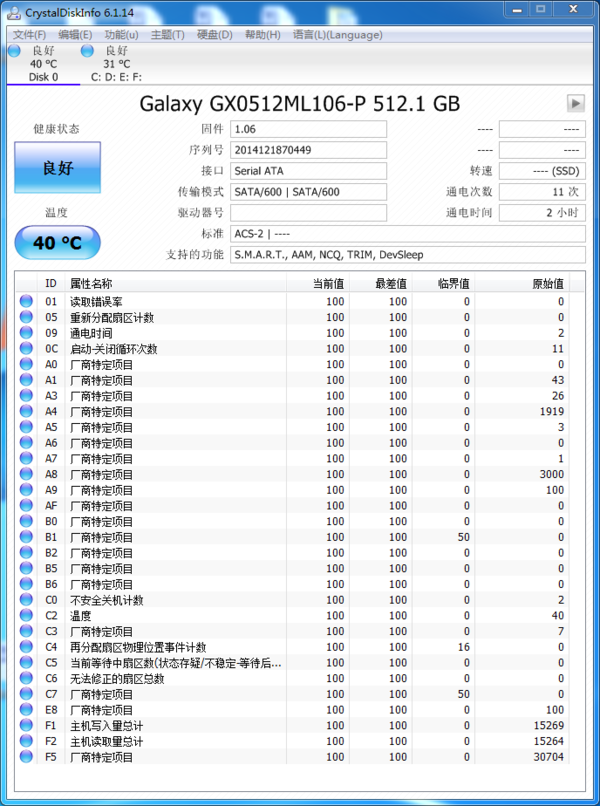Viewport: 600px width, 806px height.
Task: Click status icon of row F5
Action: click(26, 756)
